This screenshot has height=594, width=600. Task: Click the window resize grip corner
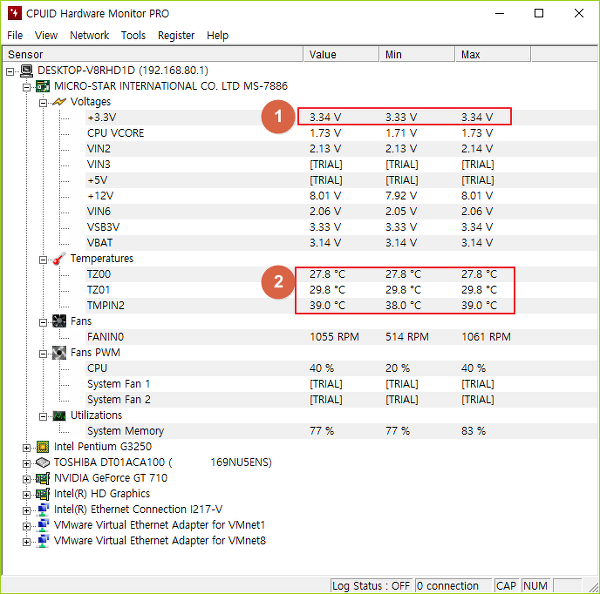click(593, 587)
